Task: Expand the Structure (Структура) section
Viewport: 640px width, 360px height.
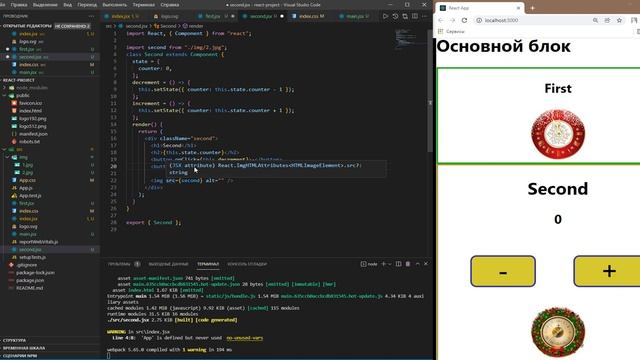Action: click(x=14, y=340)
